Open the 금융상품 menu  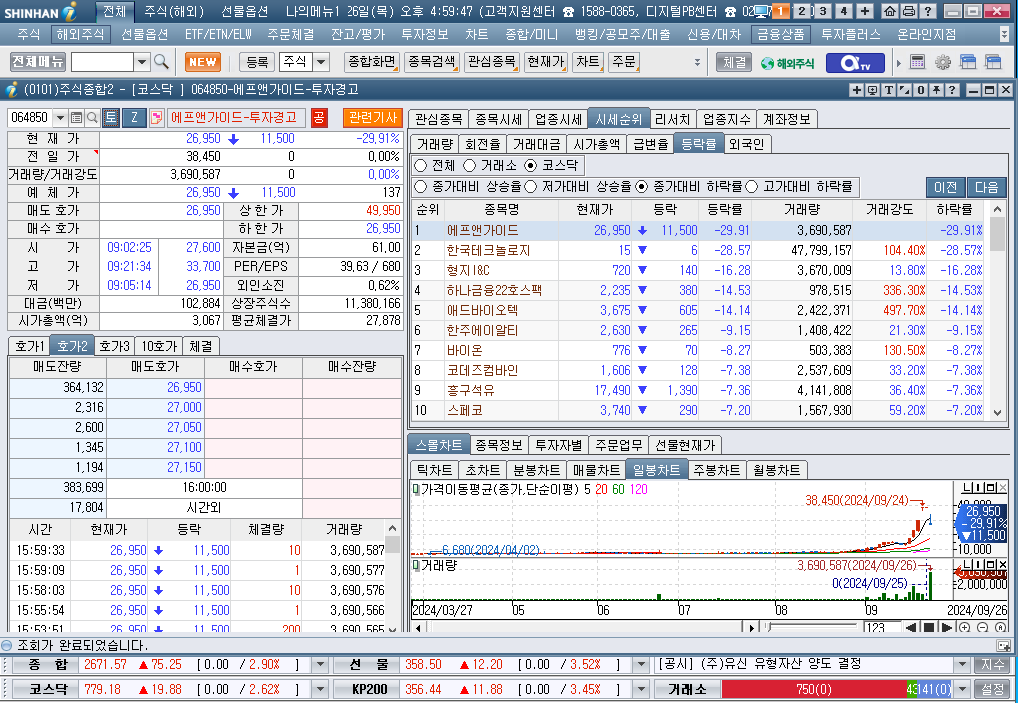pos(780,34)
